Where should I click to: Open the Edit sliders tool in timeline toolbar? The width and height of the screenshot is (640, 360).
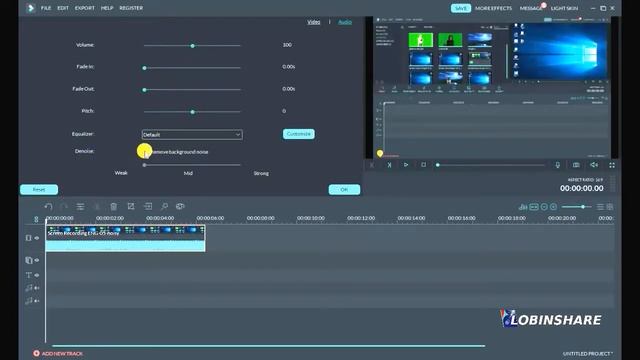80,207
